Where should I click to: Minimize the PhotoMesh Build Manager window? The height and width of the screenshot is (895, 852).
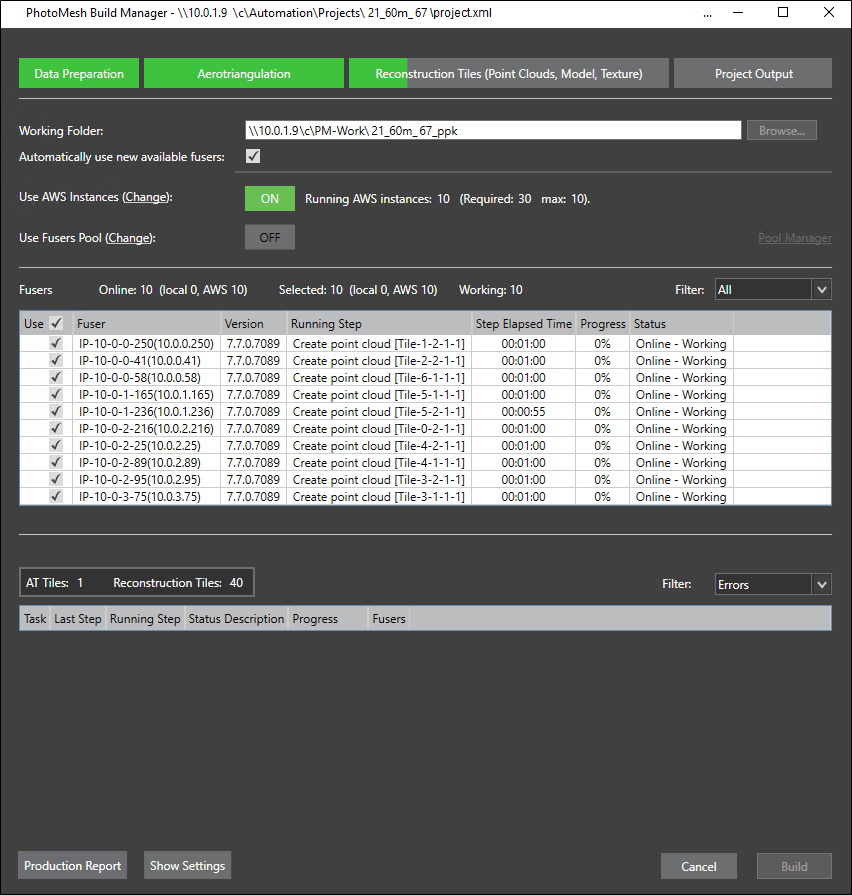point(738,13)
